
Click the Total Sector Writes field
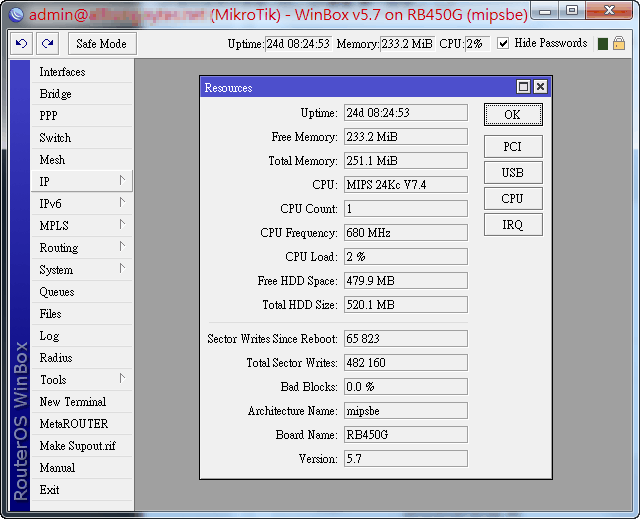tap(406, 363)
